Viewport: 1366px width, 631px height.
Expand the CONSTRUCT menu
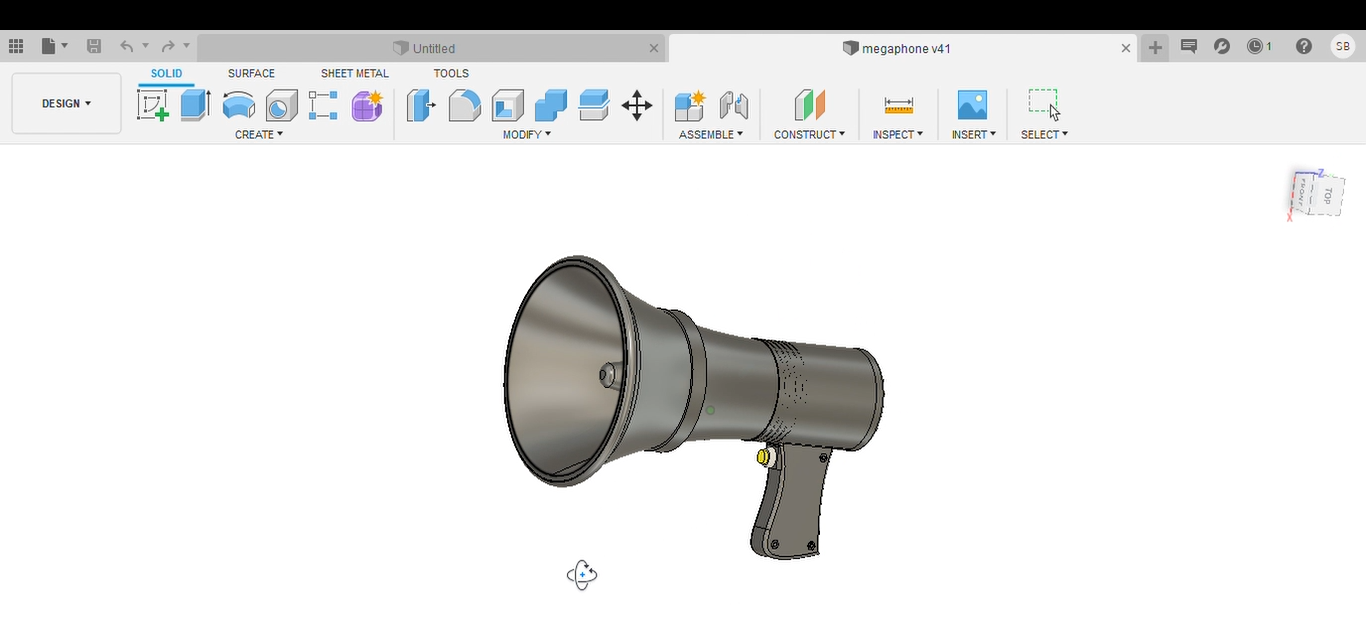[x=809, y=134]
